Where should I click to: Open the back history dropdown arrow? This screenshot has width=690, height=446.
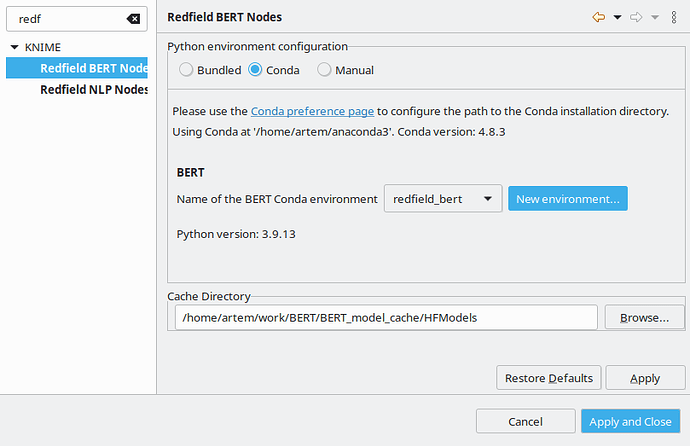(x=617, y=18)
